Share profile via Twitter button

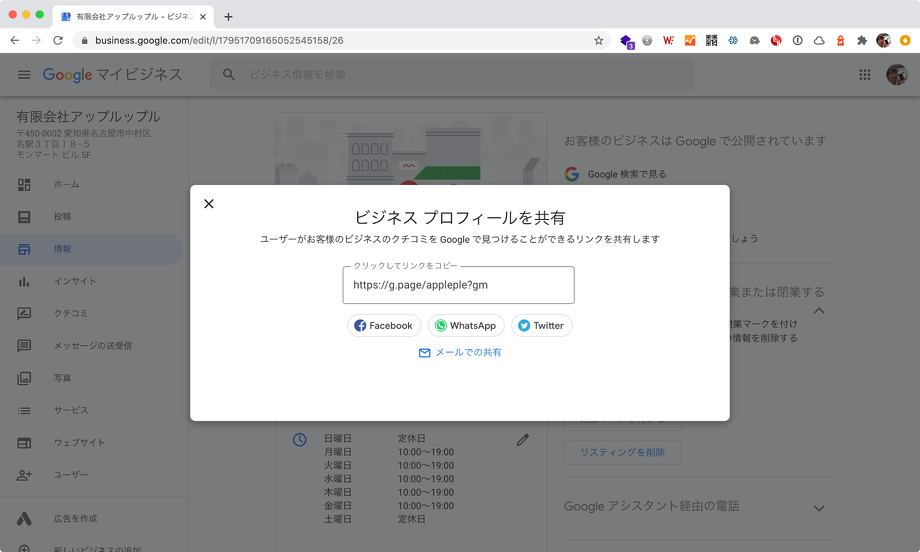click(541, 326)
